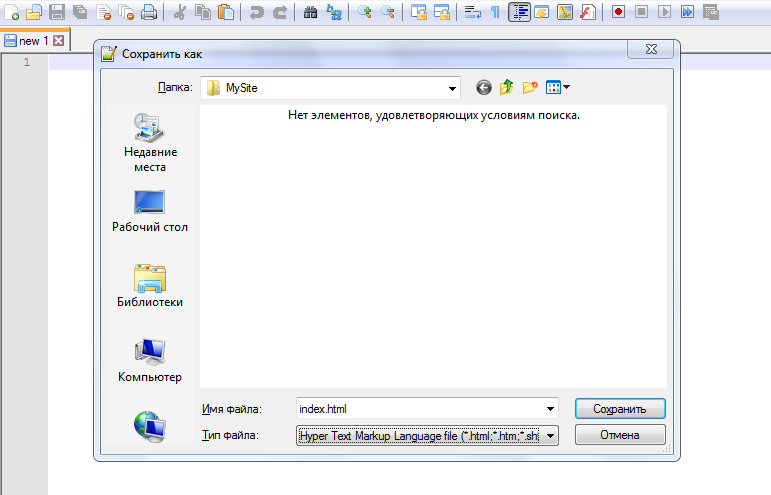This screenshot has height=495, width=771.
Task: Click the Redo arrow toolbar icon
Action: pyautogui.click(x=280, y=11)
